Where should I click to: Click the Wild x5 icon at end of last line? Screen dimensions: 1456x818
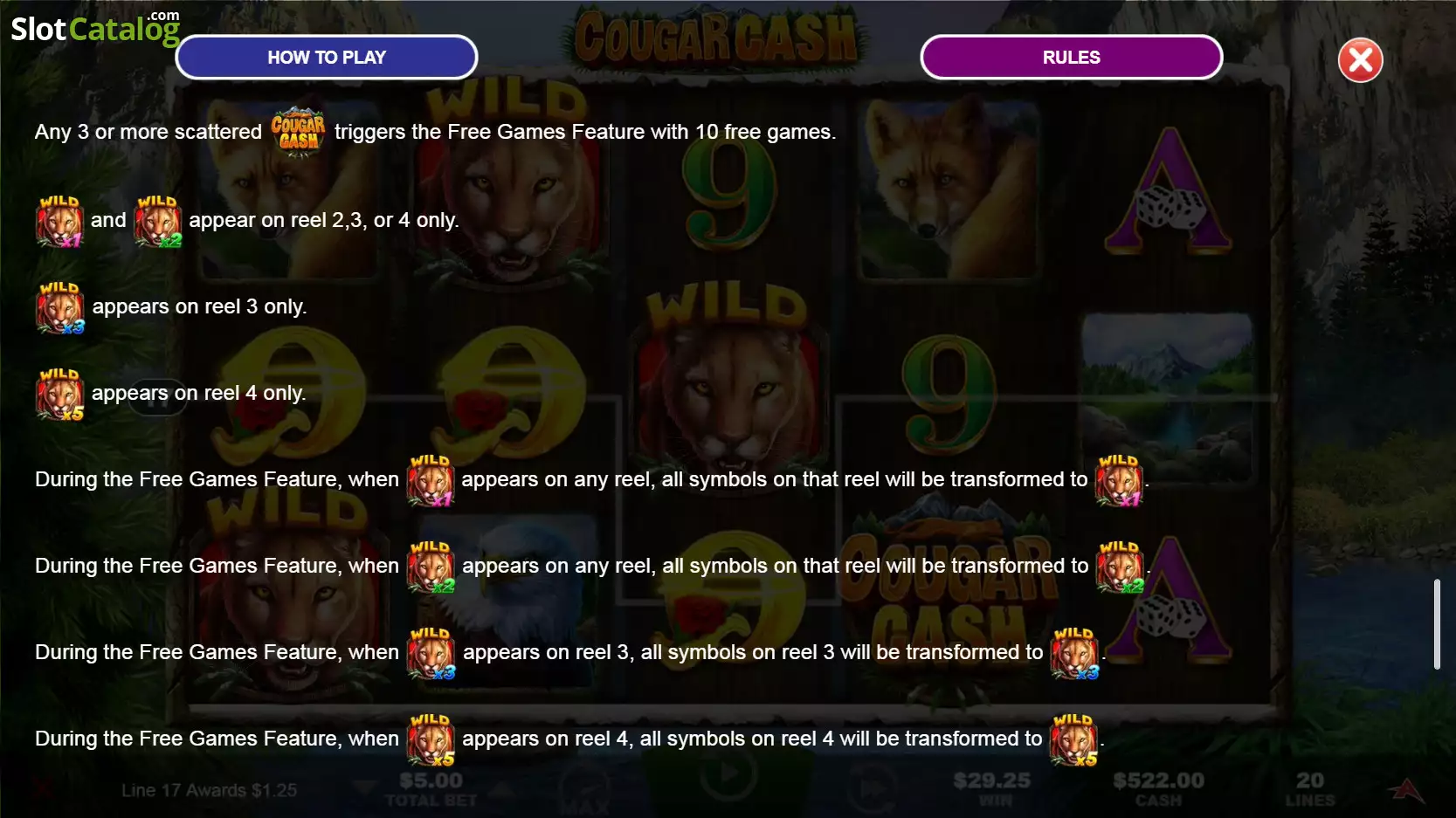point(1073,740)
